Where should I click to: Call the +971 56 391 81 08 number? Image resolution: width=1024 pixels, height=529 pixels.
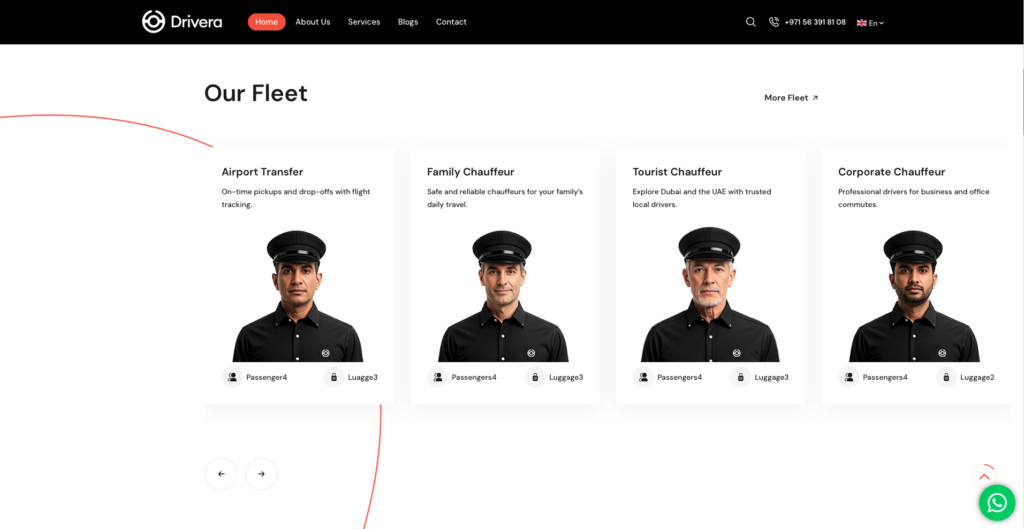[815, 22]
